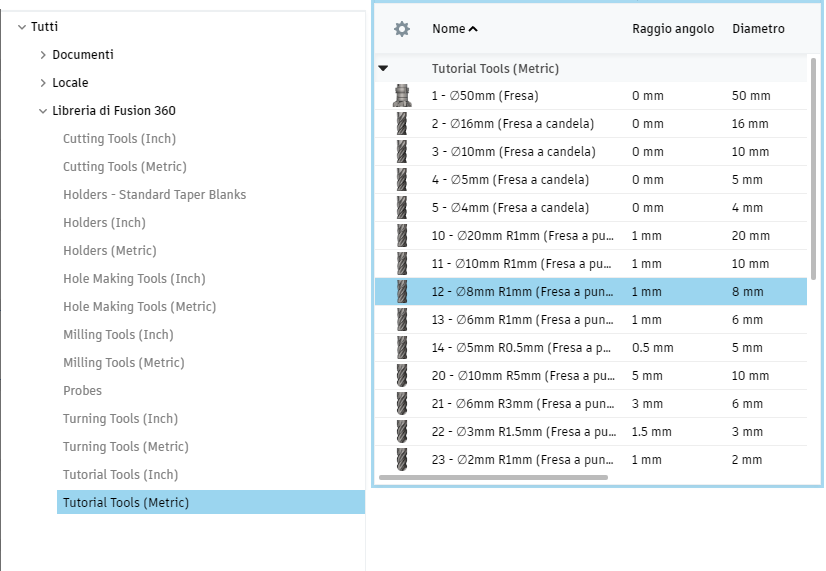
Task: Collapse the Libreria di Fusion 360 node
Action: point(43,111)
